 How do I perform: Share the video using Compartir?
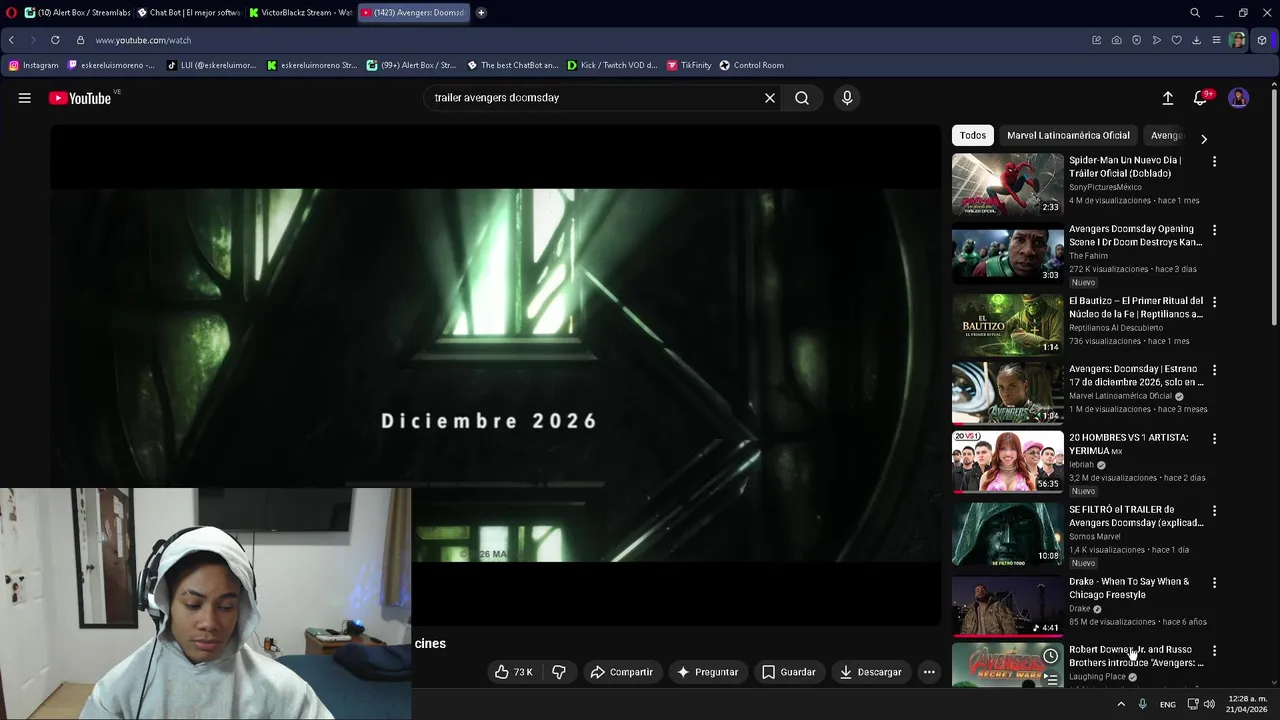pos(621,672)
